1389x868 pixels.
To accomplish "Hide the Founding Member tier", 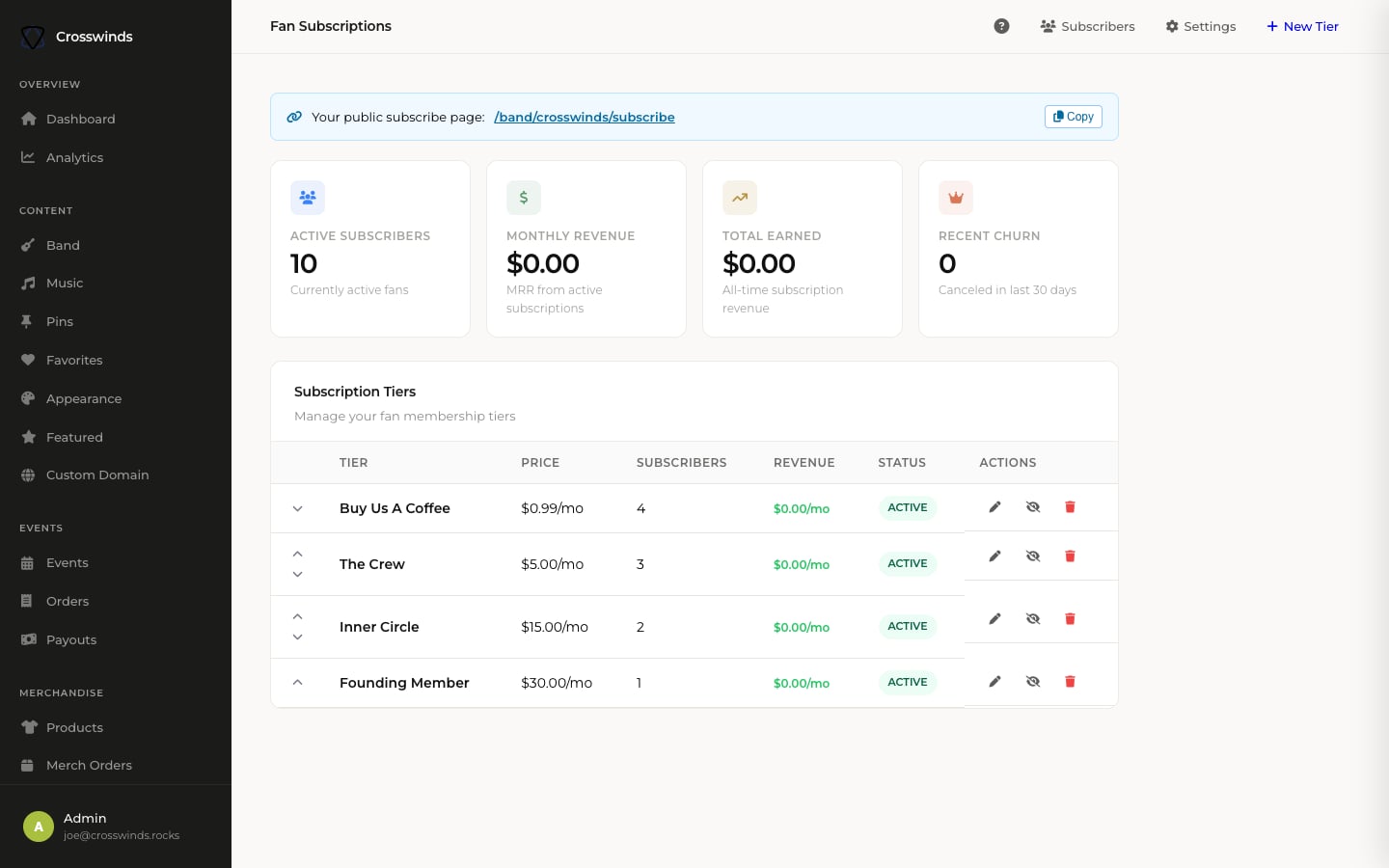I will (x=1033, y=682).
